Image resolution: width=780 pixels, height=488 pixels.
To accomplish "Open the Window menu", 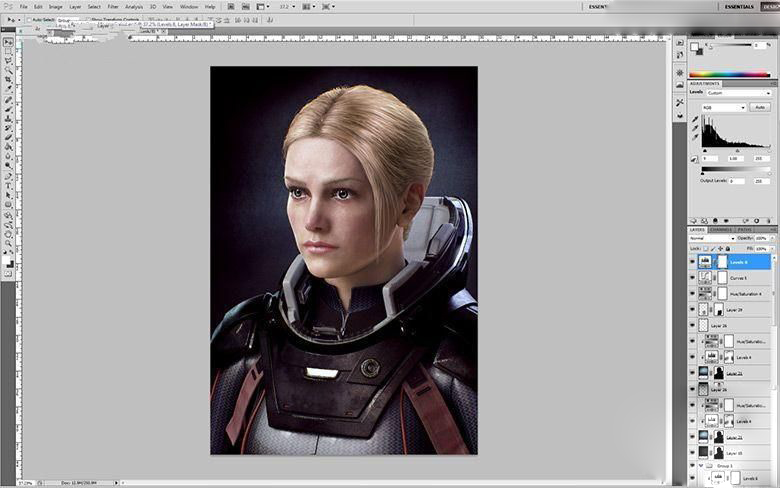I will 189,7.
